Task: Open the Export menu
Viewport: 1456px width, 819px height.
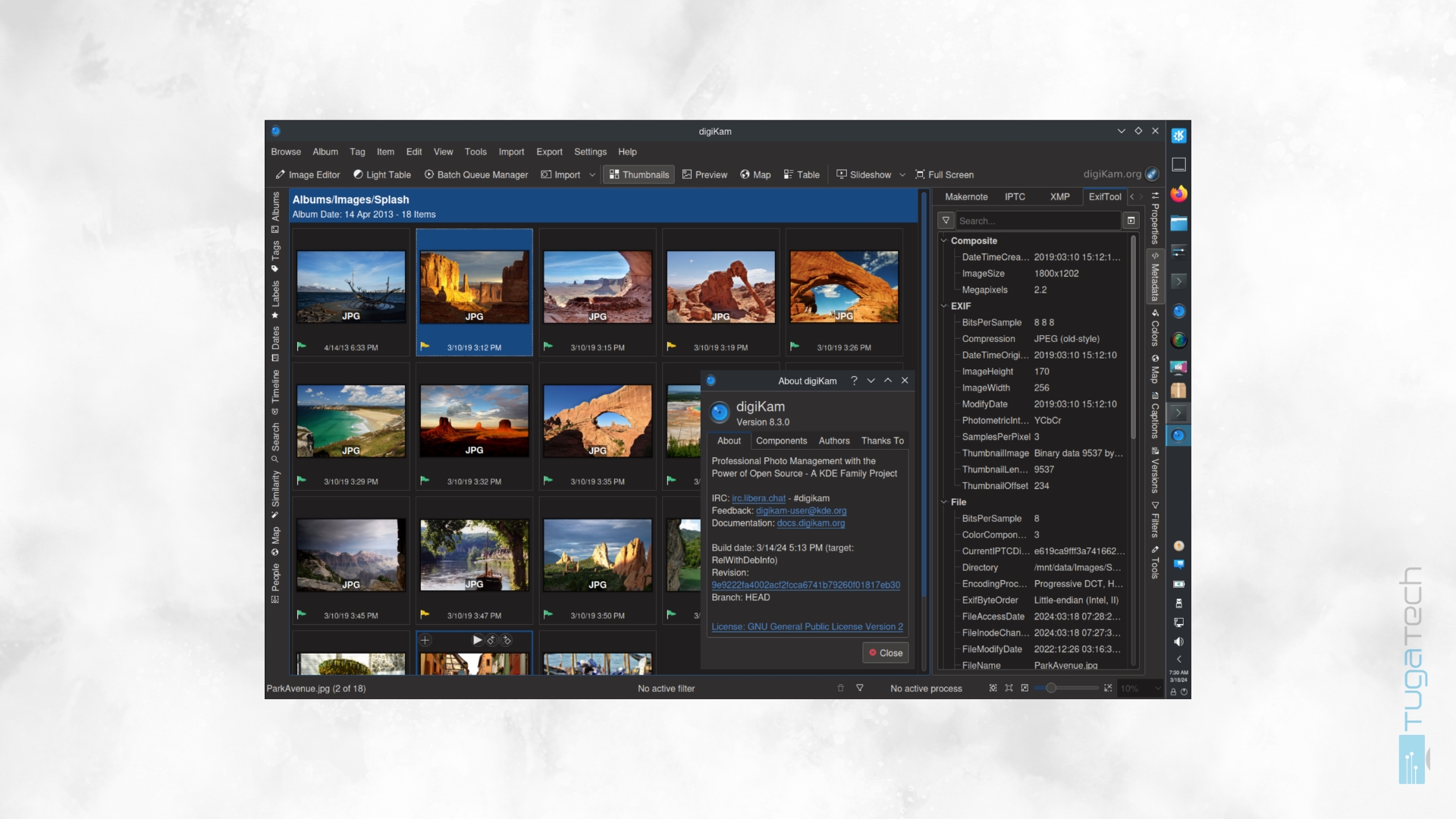Action: tap(549, 152)
